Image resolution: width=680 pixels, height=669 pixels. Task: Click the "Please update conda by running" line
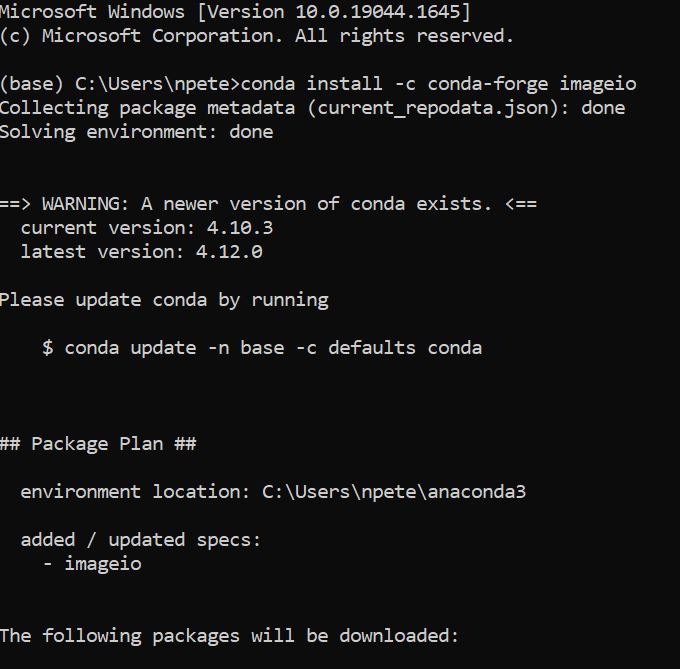click(x=164, y=299)
